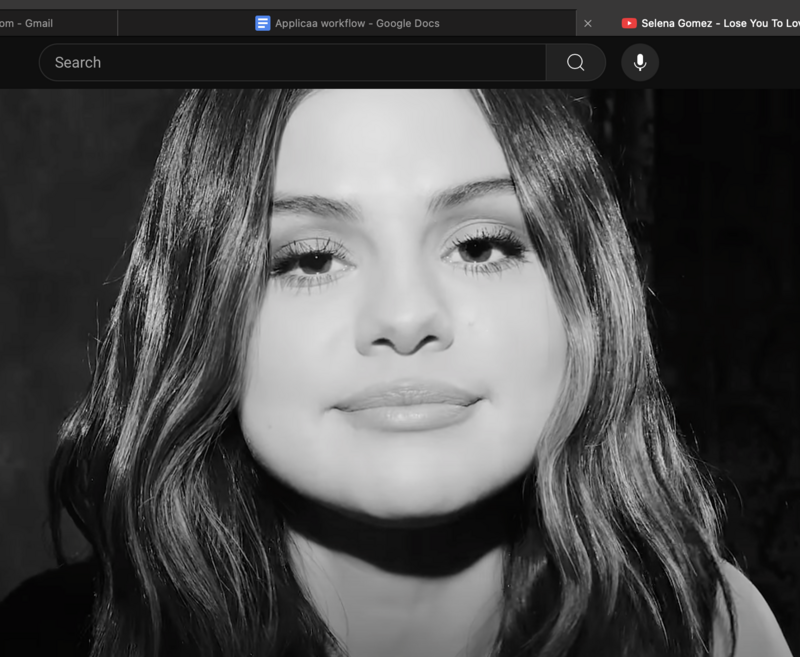800x657 pixels.
Task: Click the red YouTube favicon in tab
Action: 629,23
